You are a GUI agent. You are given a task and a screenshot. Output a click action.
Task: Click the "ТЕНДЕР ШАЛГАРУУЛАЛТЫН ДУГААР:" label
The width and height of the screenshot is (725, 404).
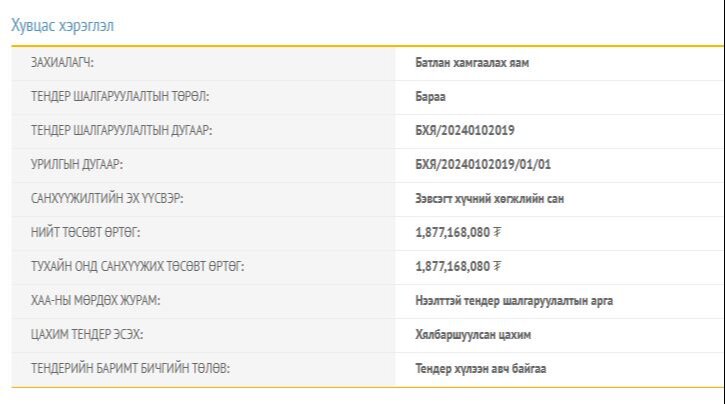click(121, 131)
